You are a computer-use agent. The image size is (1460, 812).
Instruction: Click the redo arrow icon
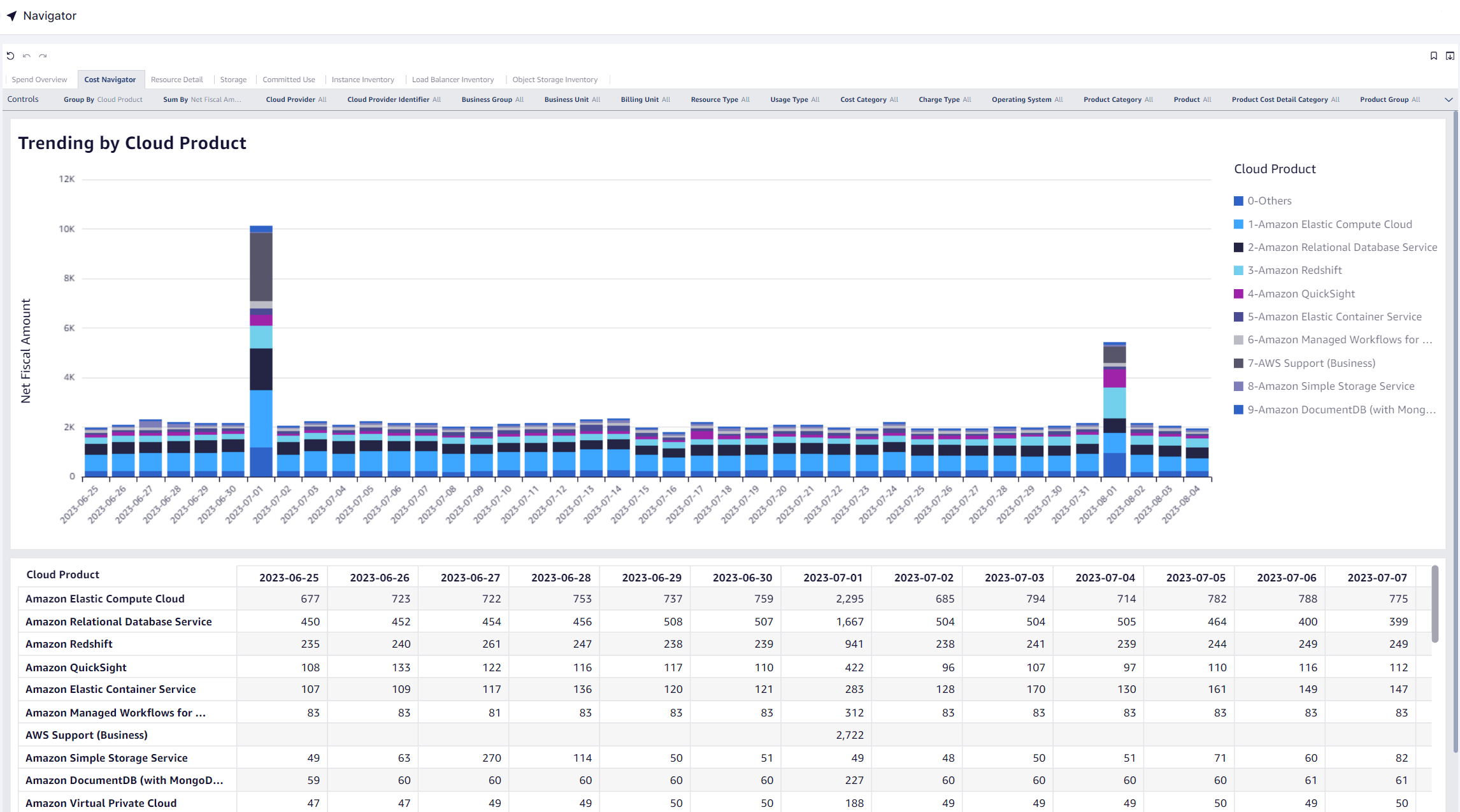click(x=43, y=56)
